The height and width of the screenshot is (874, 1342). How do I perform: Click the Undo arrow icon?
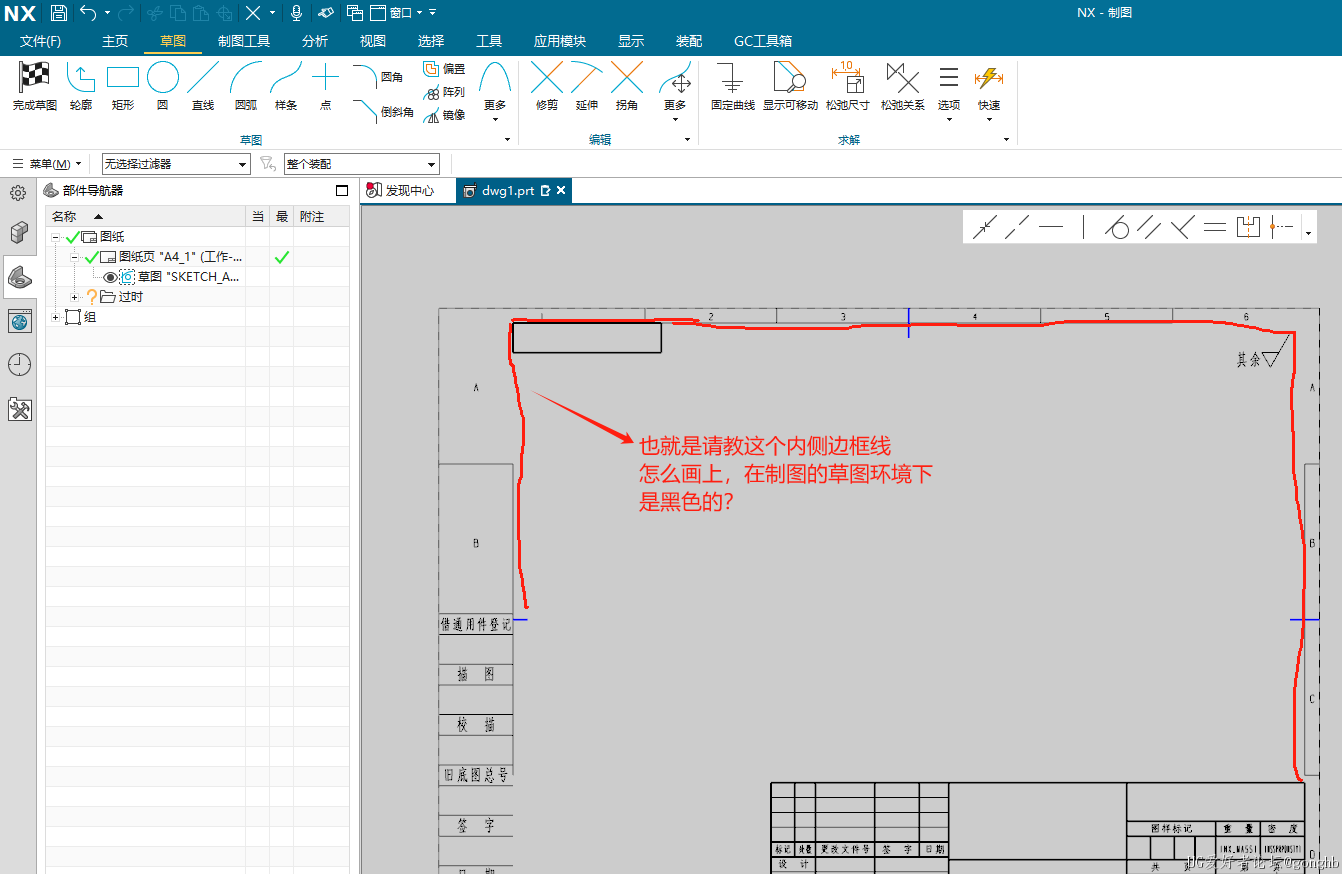tap(89, 13)
